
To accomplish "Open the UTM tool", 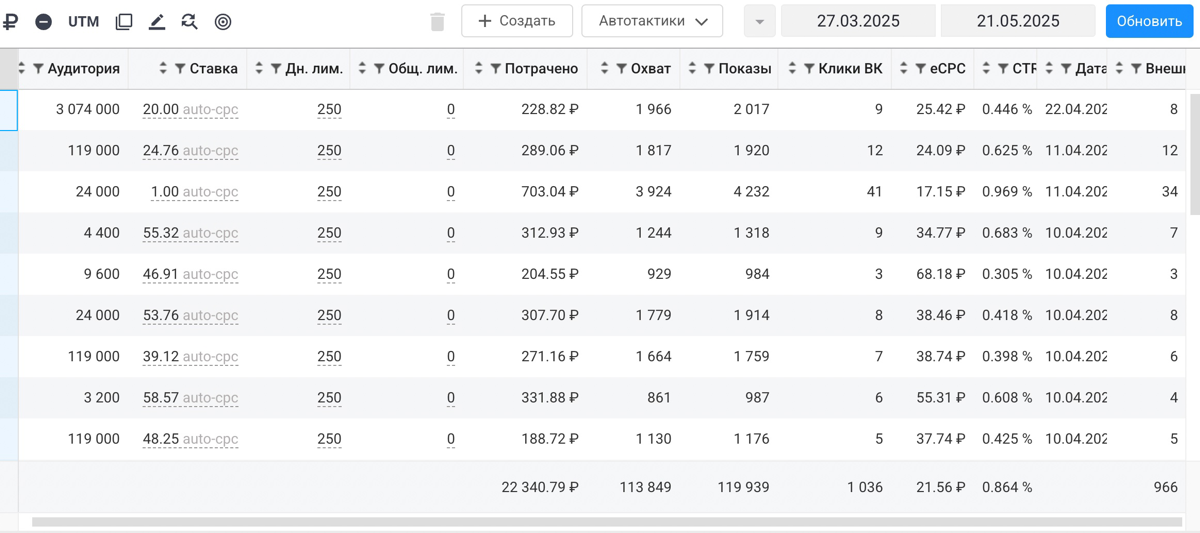I will tap(84, 21).
